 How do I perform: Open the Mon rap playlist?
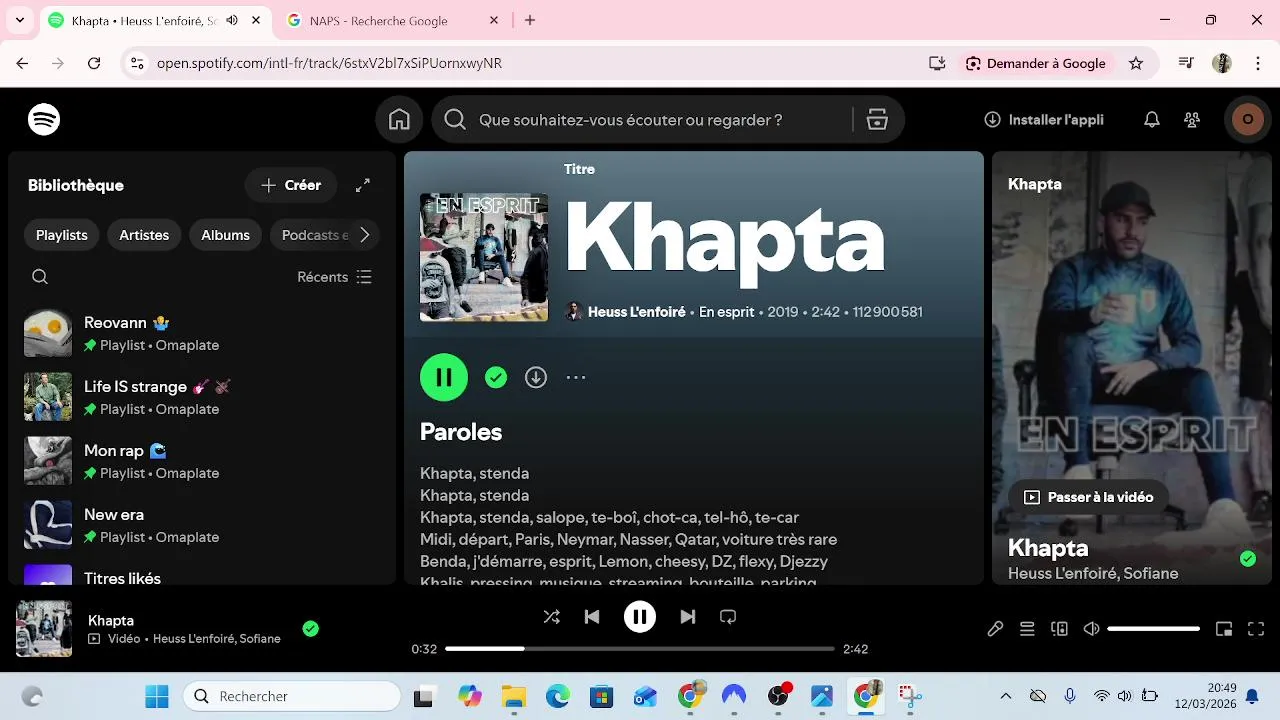point(200,461)
